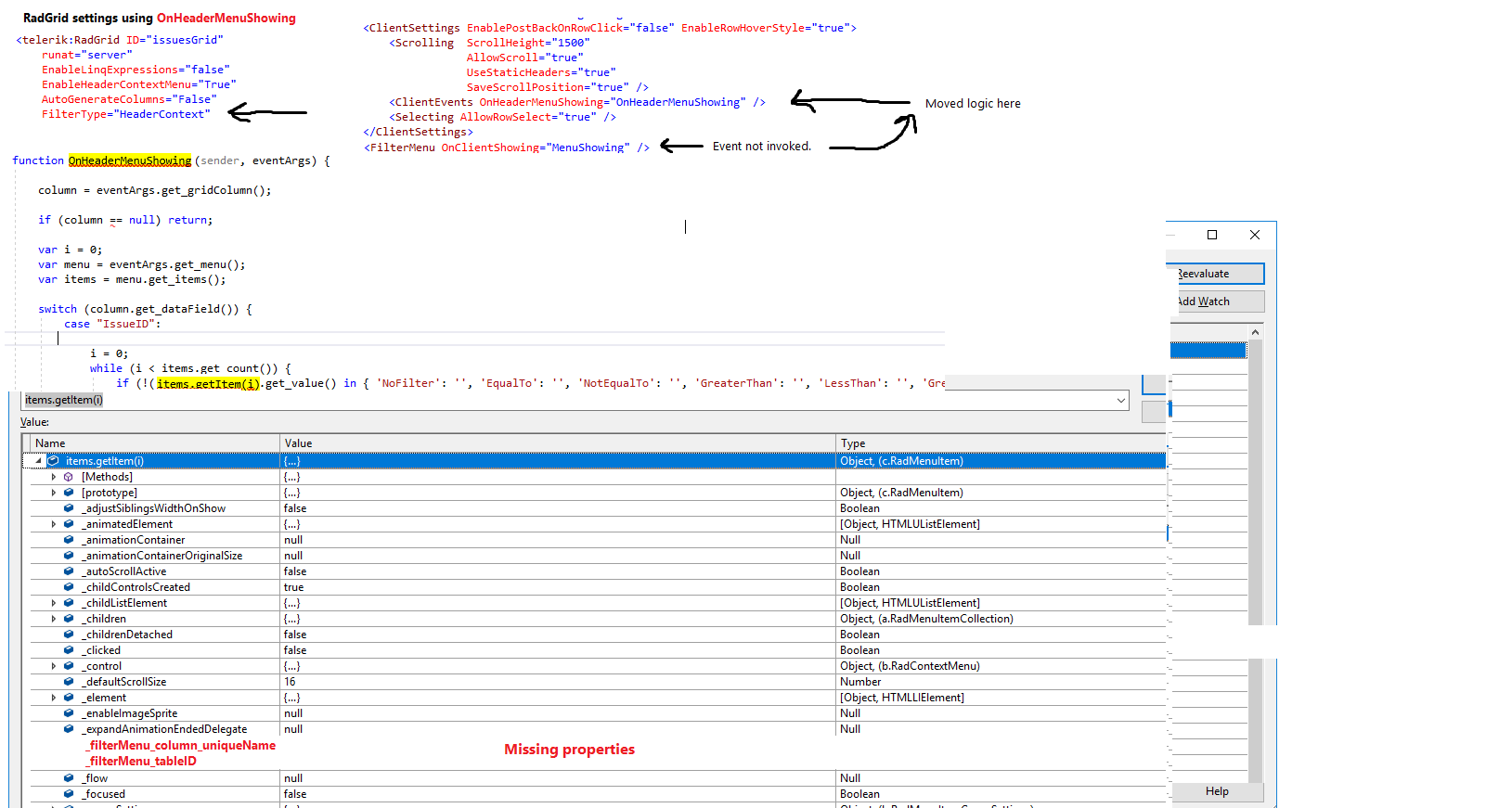
Task: Click the scrollbar up arrow in dialog
Action: click(1256, 332)
